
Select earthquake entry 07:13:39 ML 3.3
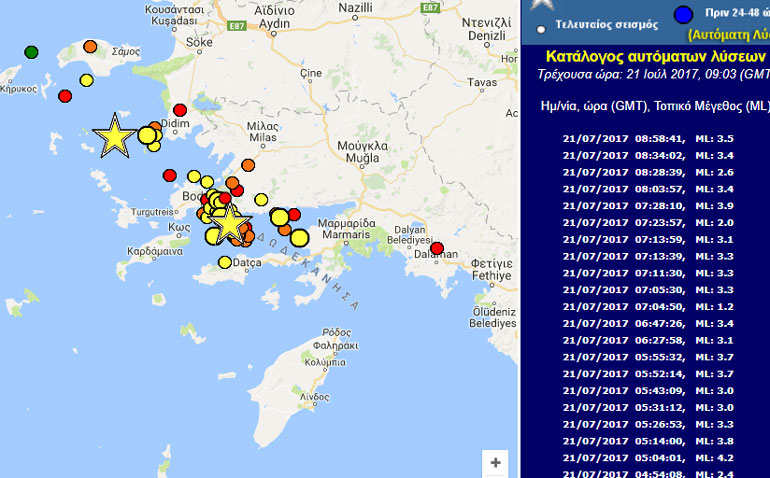point(648,256)
